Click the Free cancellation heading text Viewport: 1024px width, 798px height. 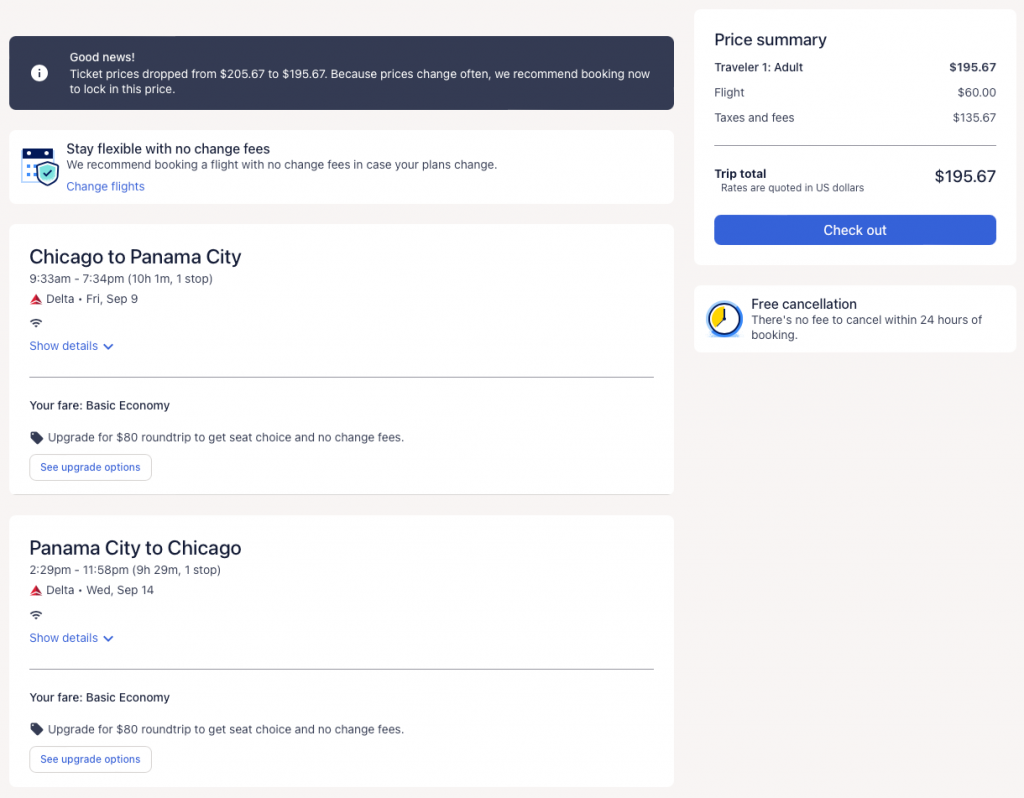(804, 304)
